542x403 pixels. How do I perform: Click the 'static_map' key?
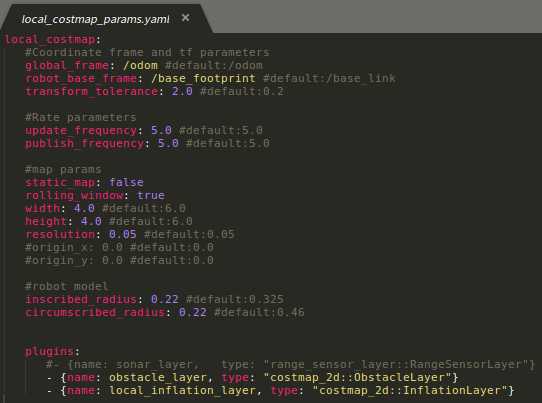pyautogui.click(x=60, y=182)
